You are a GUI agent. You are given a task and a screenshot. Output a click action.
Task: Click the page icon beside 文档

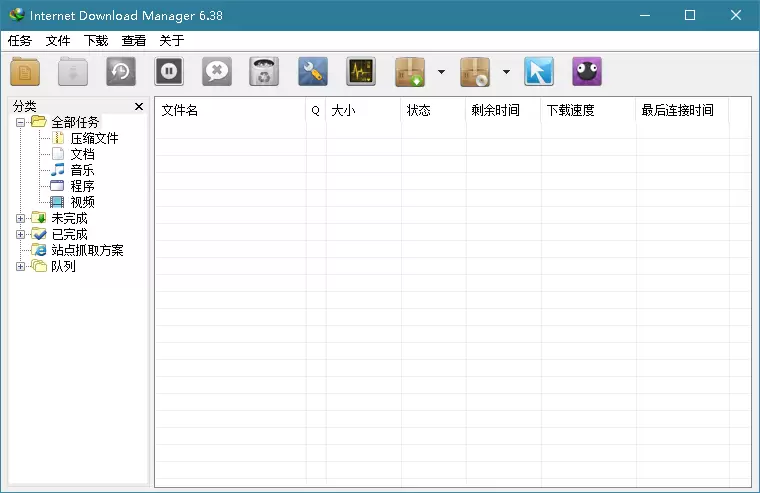pos(58,154)
